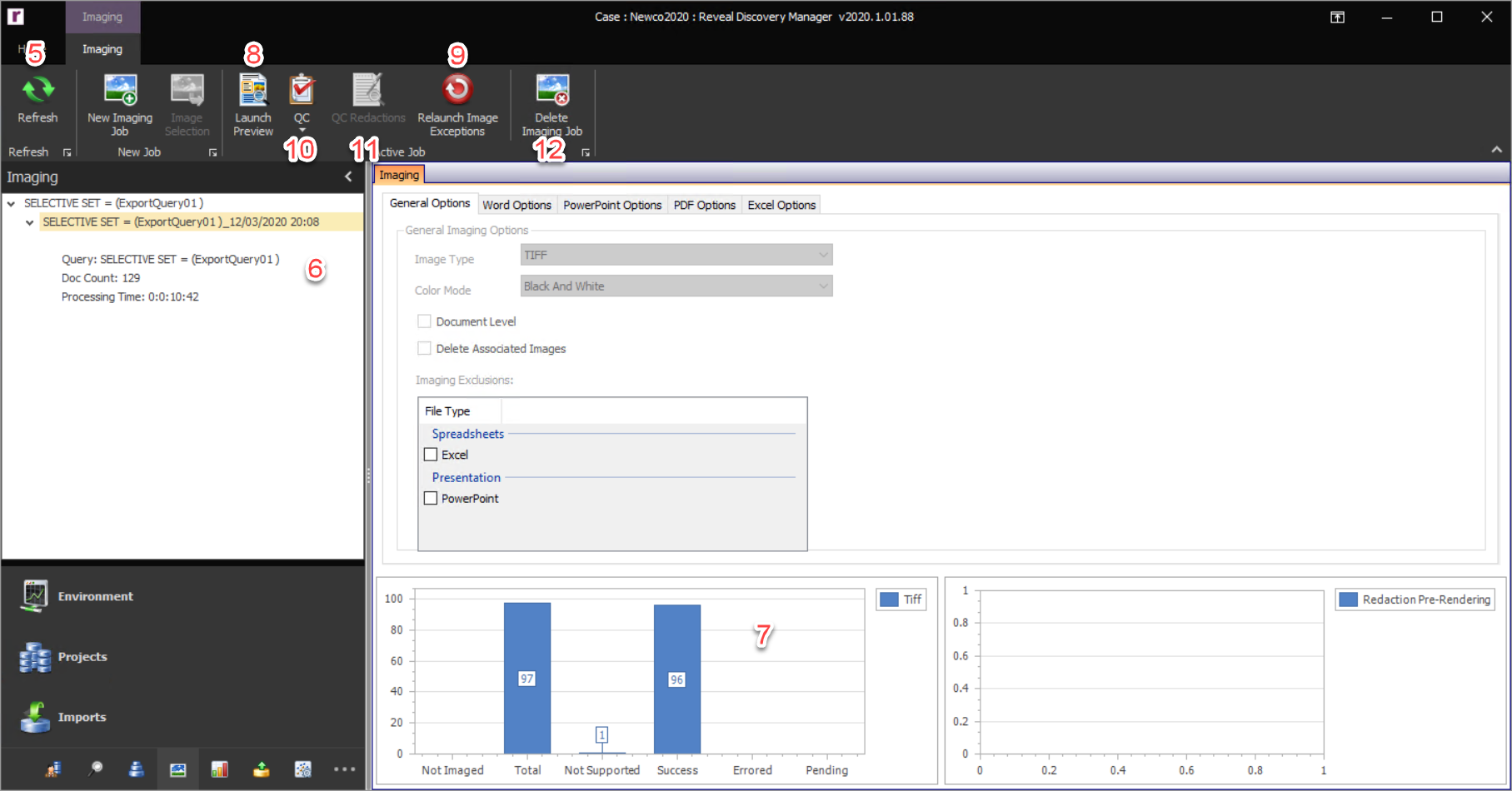Open the Active Job group dialog launcher
Viewport: 1512px width, 791px height.
[x=586, y=152]
